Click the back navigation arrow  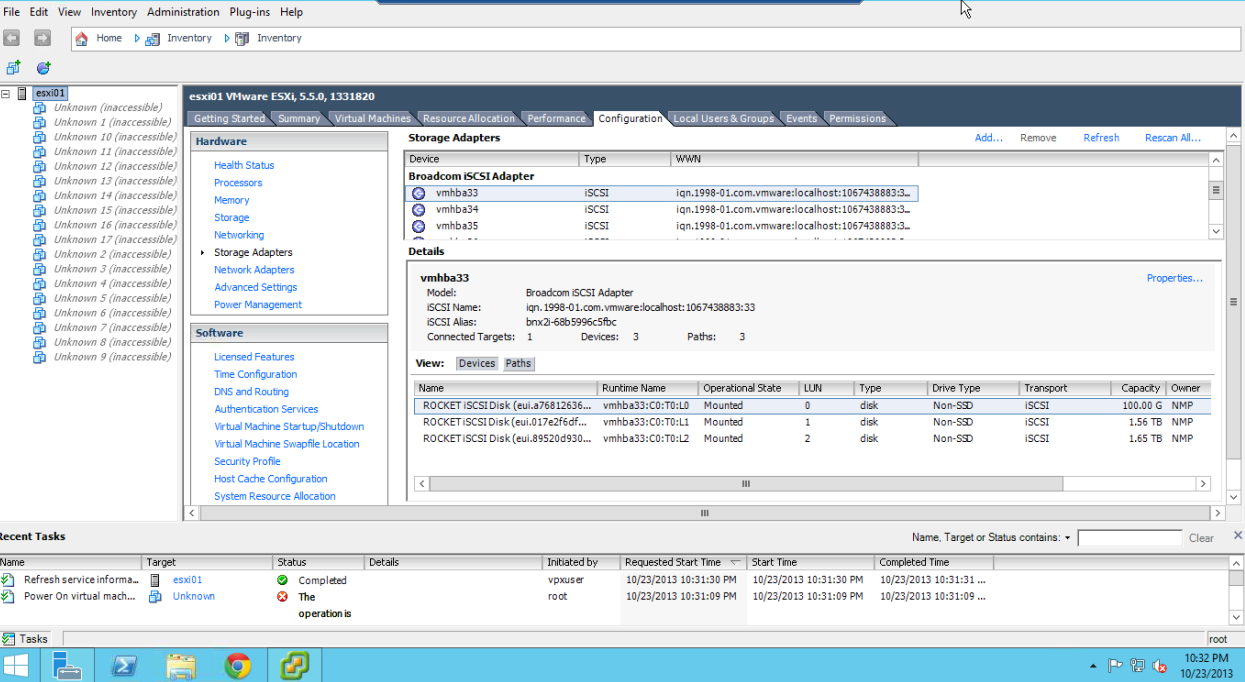(x=12, y=38)
